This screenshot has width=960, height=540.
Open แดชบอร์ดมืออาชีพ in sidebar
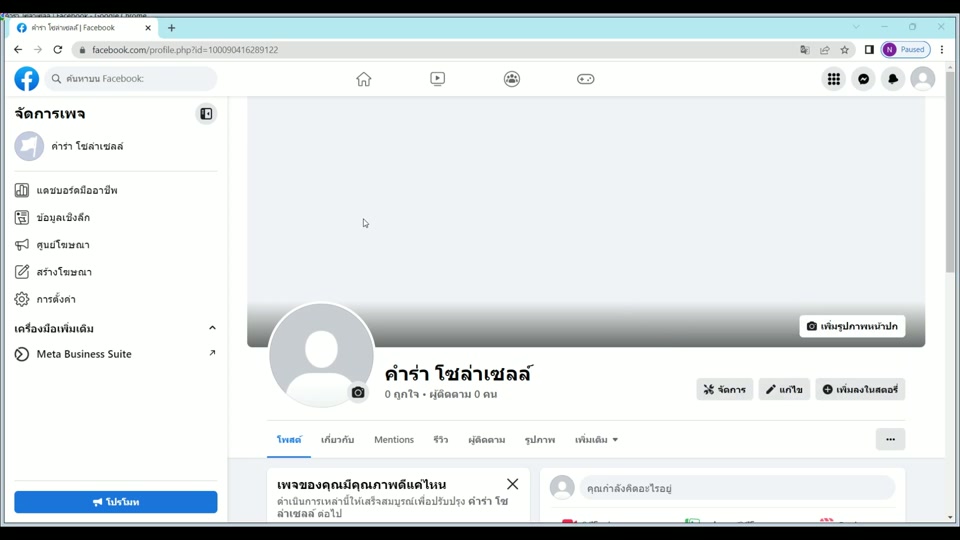pos(116,190)
